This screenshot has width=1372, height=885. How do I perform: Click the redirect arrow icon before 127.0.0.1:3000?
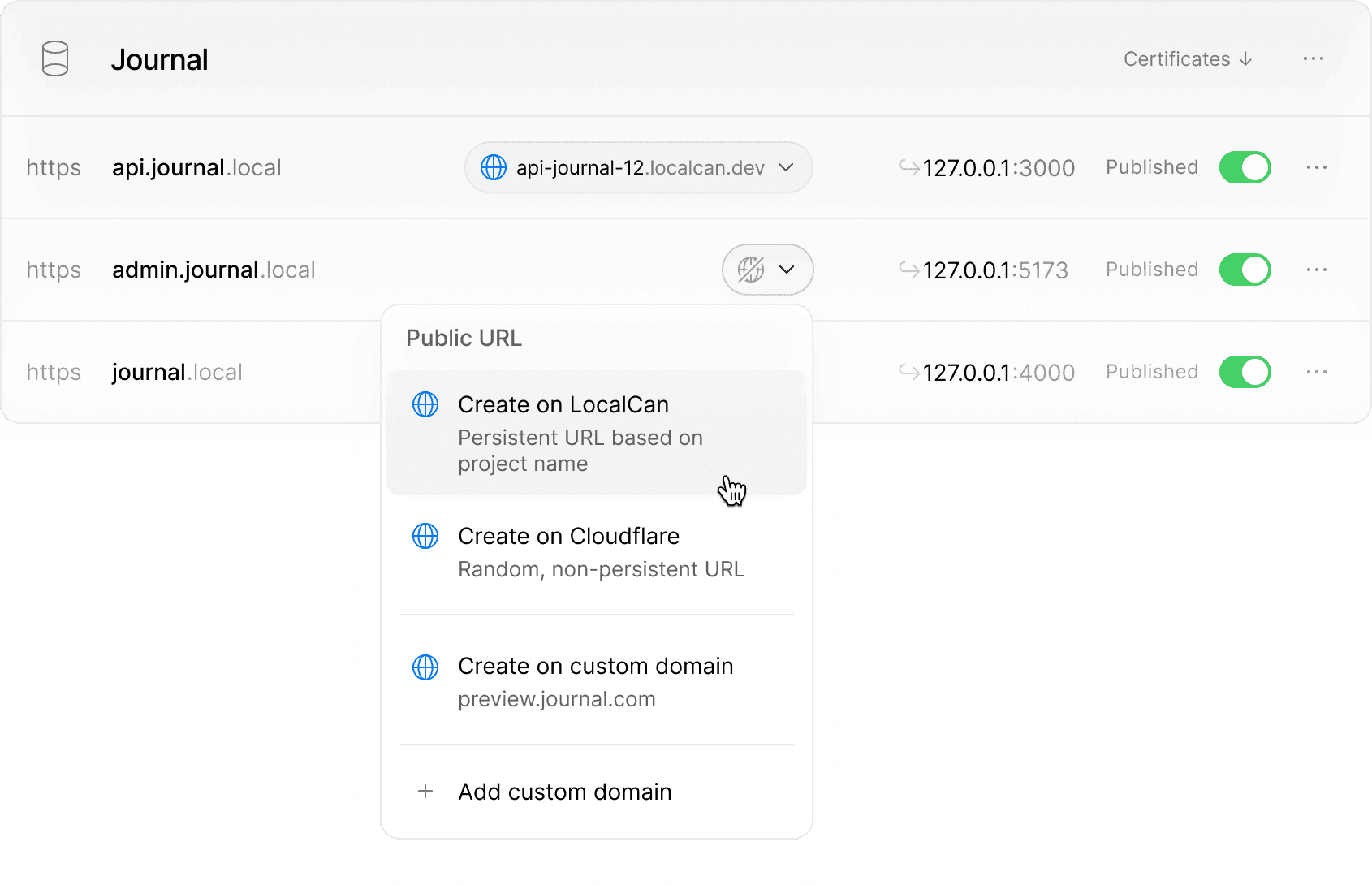(911, 167)
